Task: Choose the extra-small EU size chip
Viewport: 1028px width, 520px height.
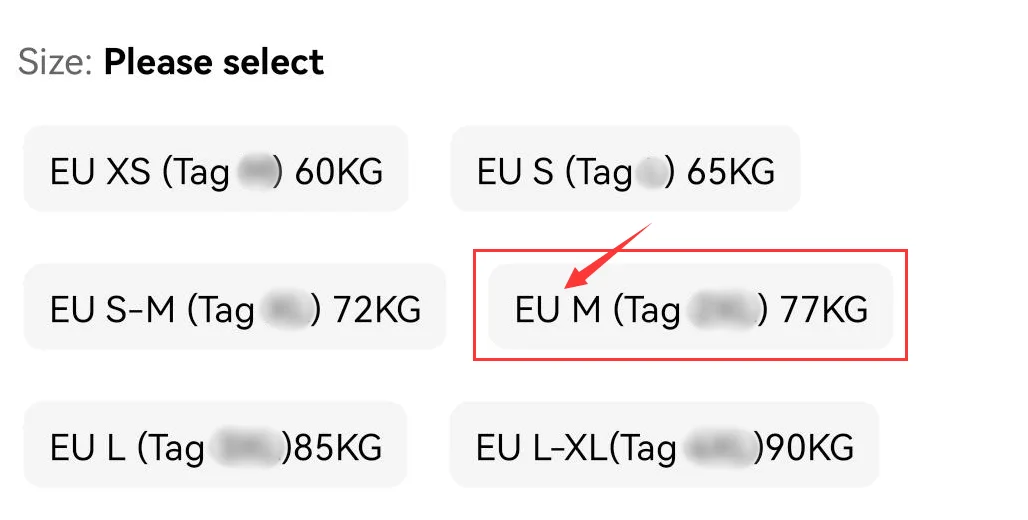Action: coord(215,170)
